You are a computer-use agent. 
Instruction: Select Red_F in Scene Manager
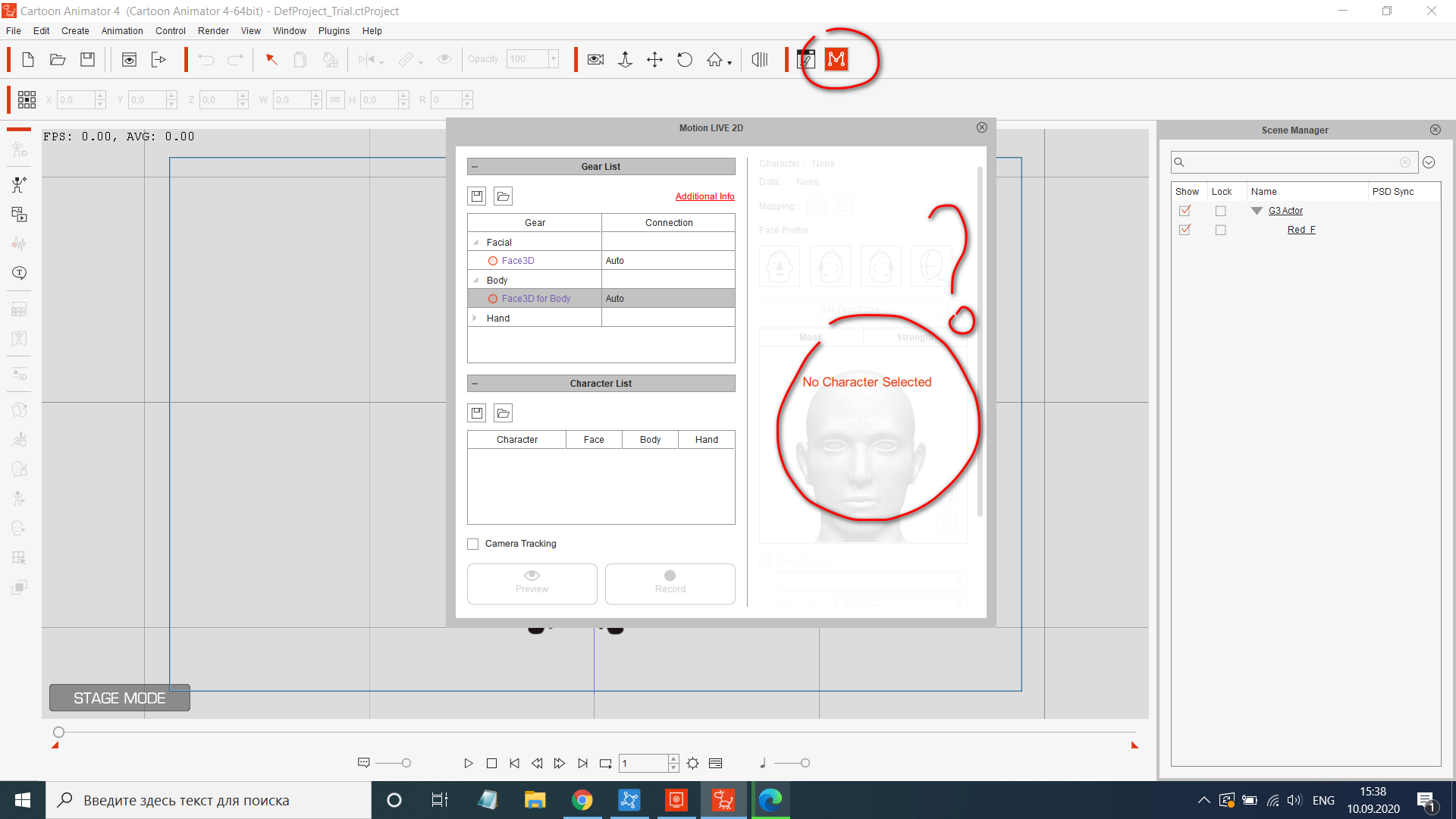pos(1301,230)
